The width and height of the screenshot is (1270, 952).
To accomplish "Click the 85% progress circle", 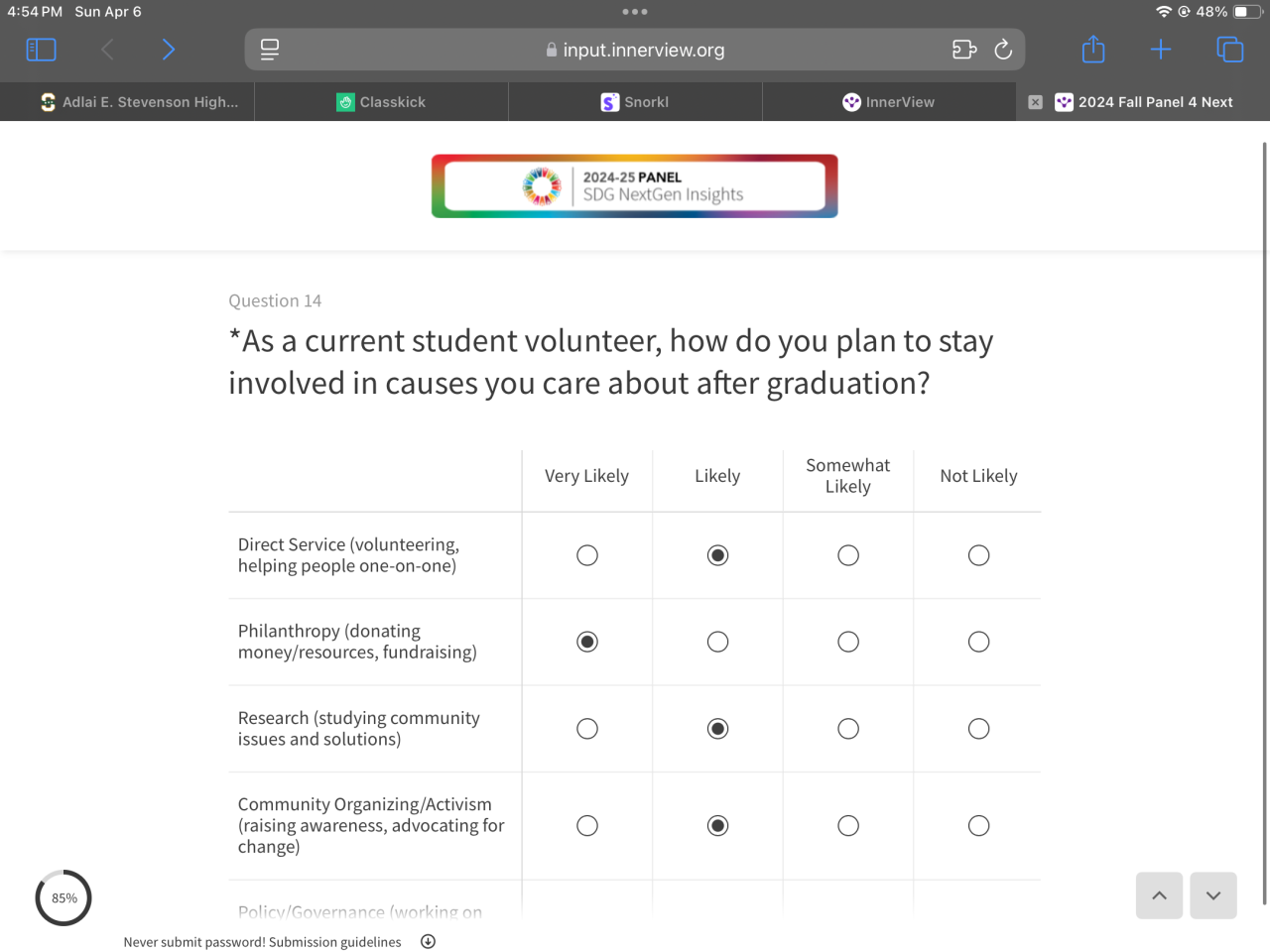I will [x=63, y=898].
